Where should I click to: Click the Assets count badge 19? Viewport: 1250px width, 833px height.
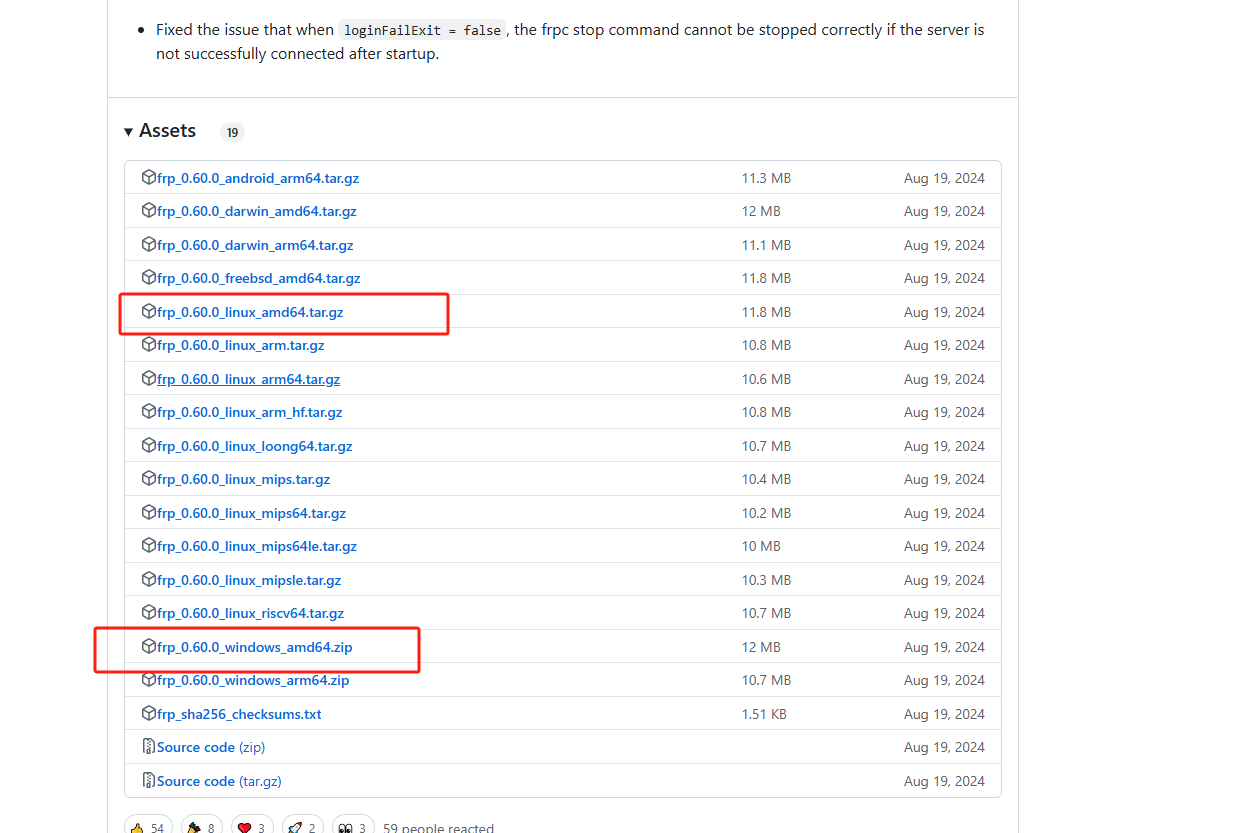point(232,132)
